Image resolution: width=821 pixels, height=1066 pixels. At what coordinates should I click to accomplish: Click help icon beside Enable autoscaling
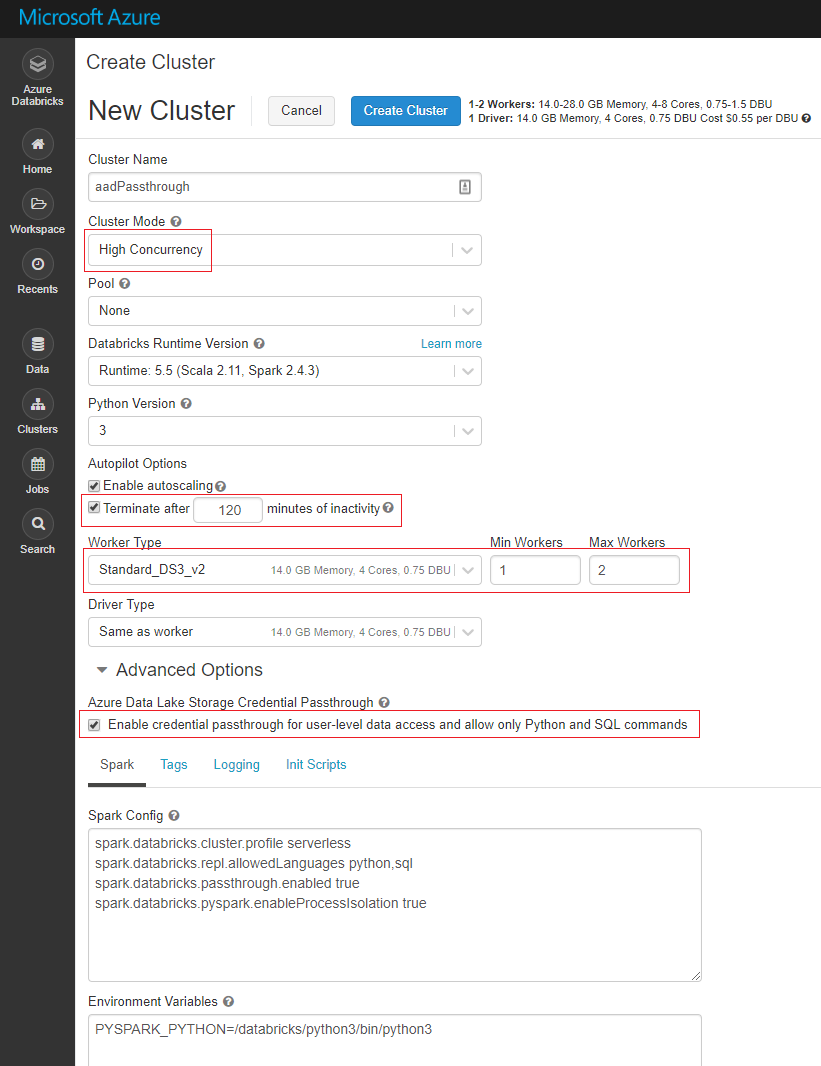220,486
